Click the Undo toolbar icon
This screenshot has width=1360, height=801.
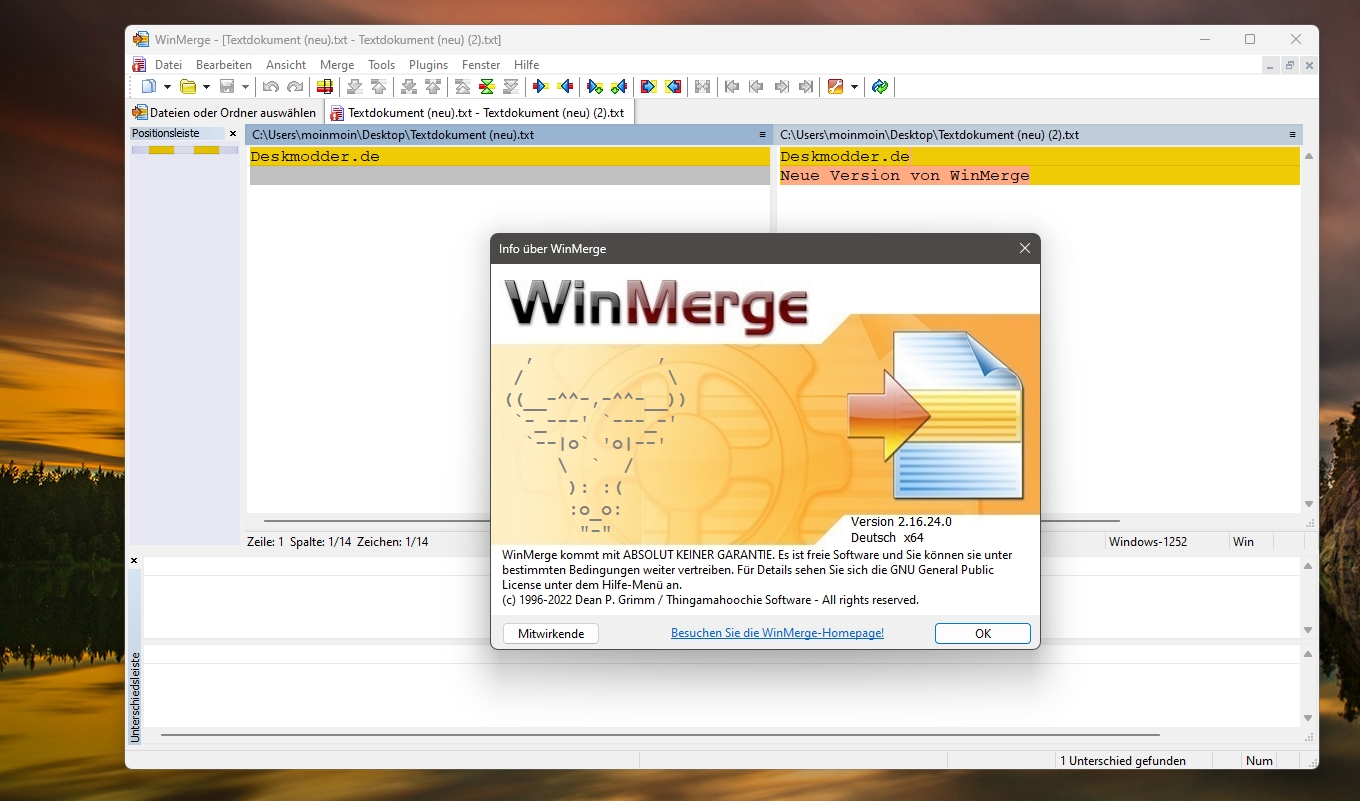click(270, 87)
